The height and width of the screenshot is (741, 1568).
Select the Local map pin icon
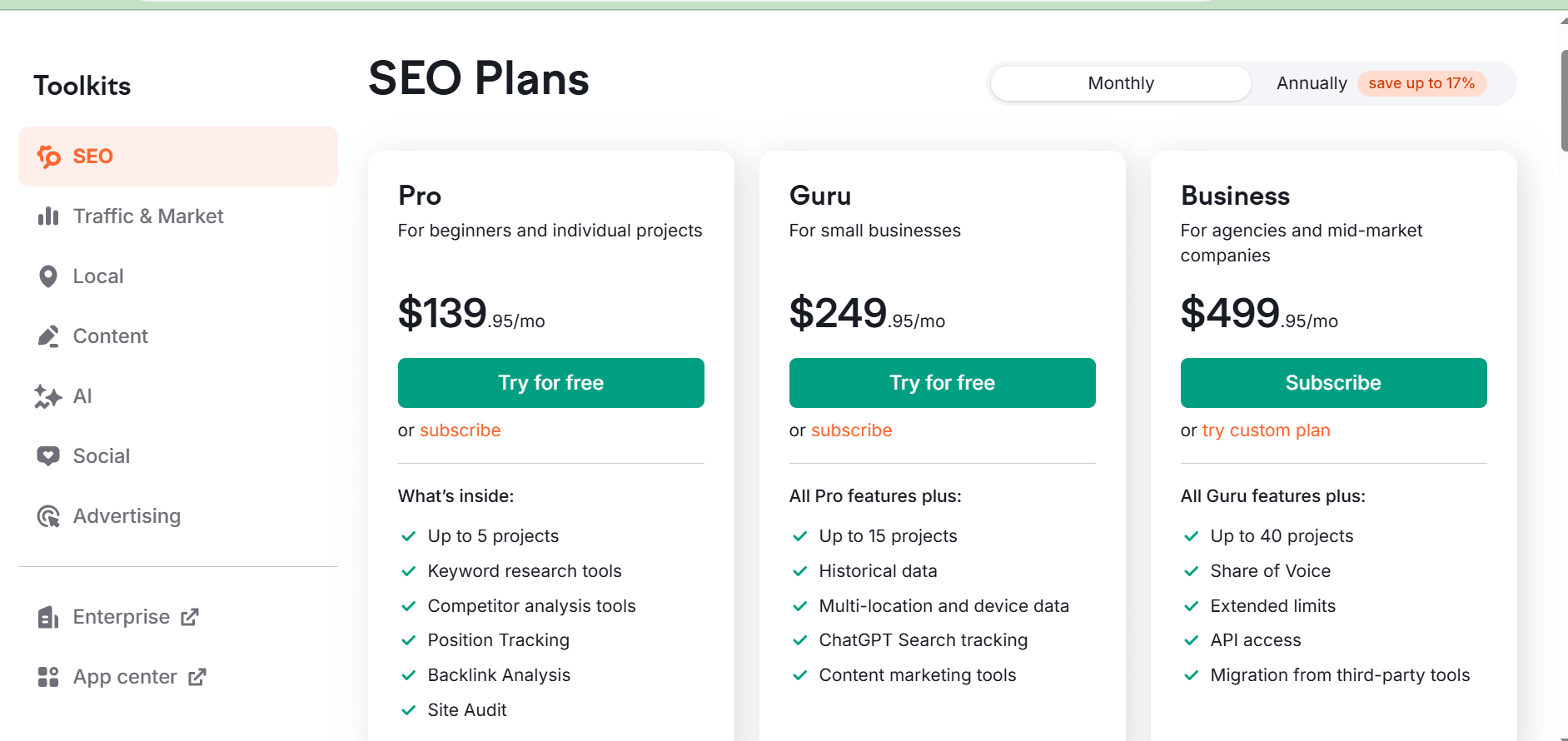click(x=48, y=276)
